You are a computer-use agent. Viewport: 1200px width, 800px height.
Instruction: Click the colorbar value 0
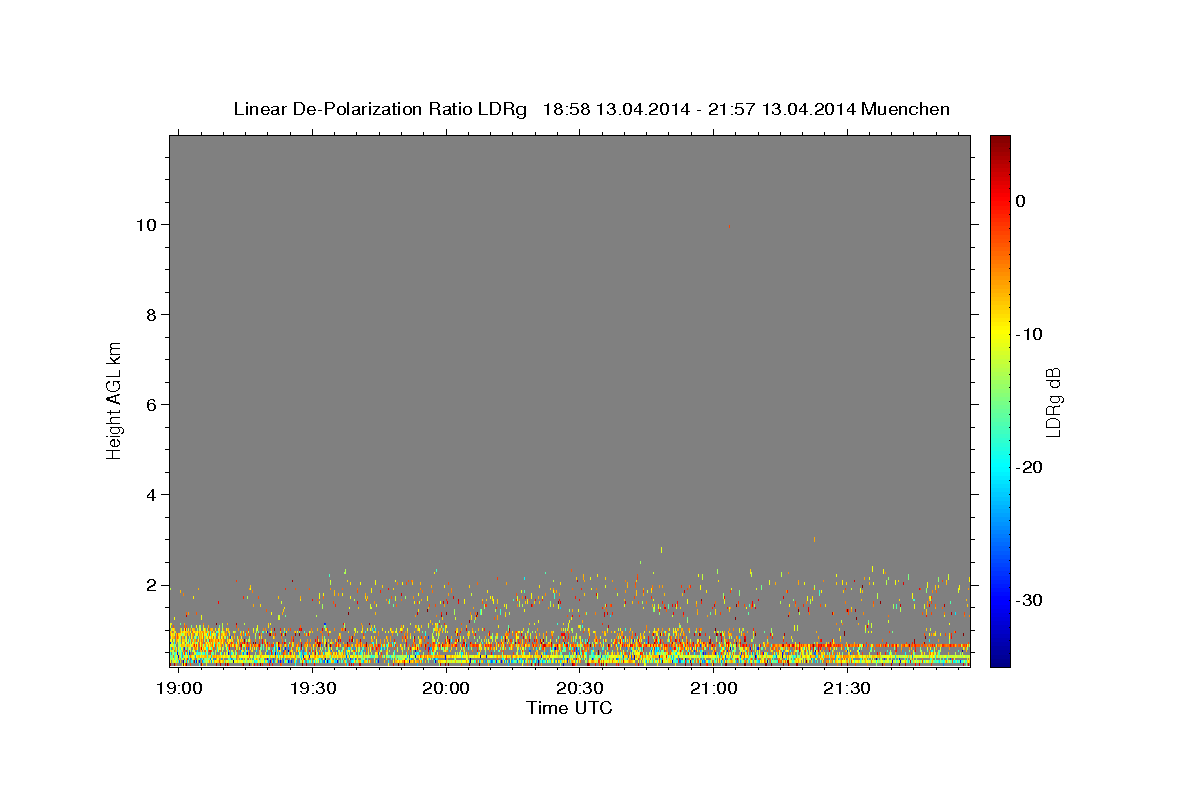click(1021, 201)
